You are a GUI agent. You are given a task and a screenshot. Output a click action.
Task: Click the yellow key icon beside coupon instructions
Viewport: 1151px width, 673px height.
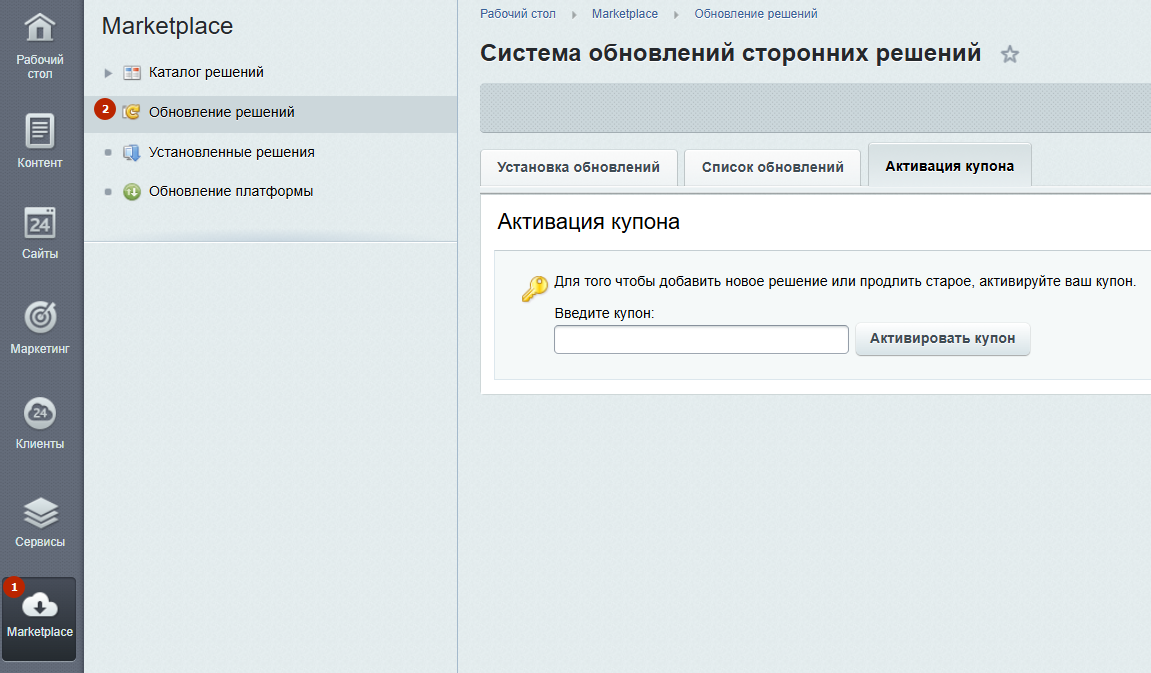click(x=533, y=289)
